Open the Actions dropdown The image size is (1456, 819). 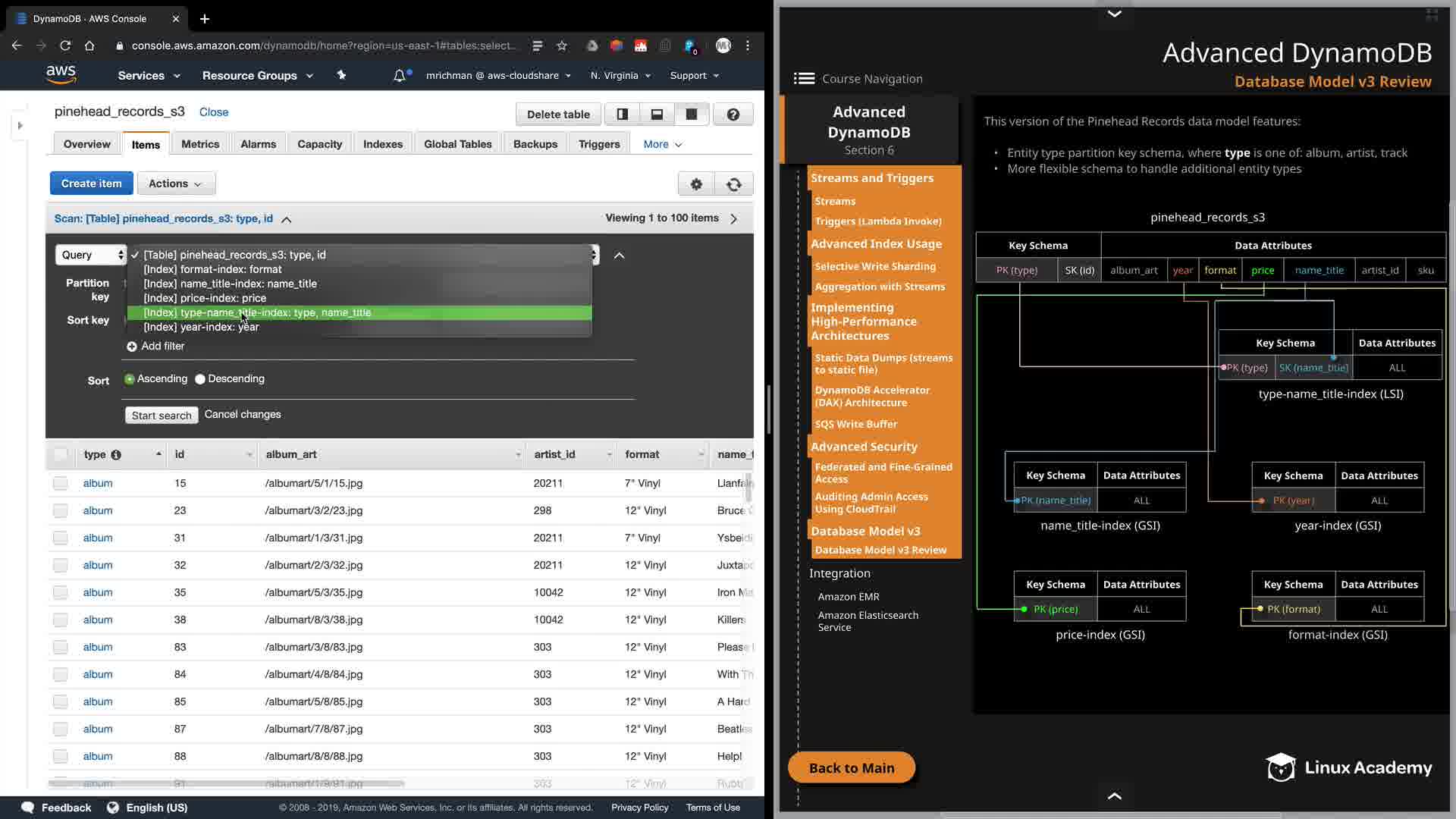coord(175,184)
